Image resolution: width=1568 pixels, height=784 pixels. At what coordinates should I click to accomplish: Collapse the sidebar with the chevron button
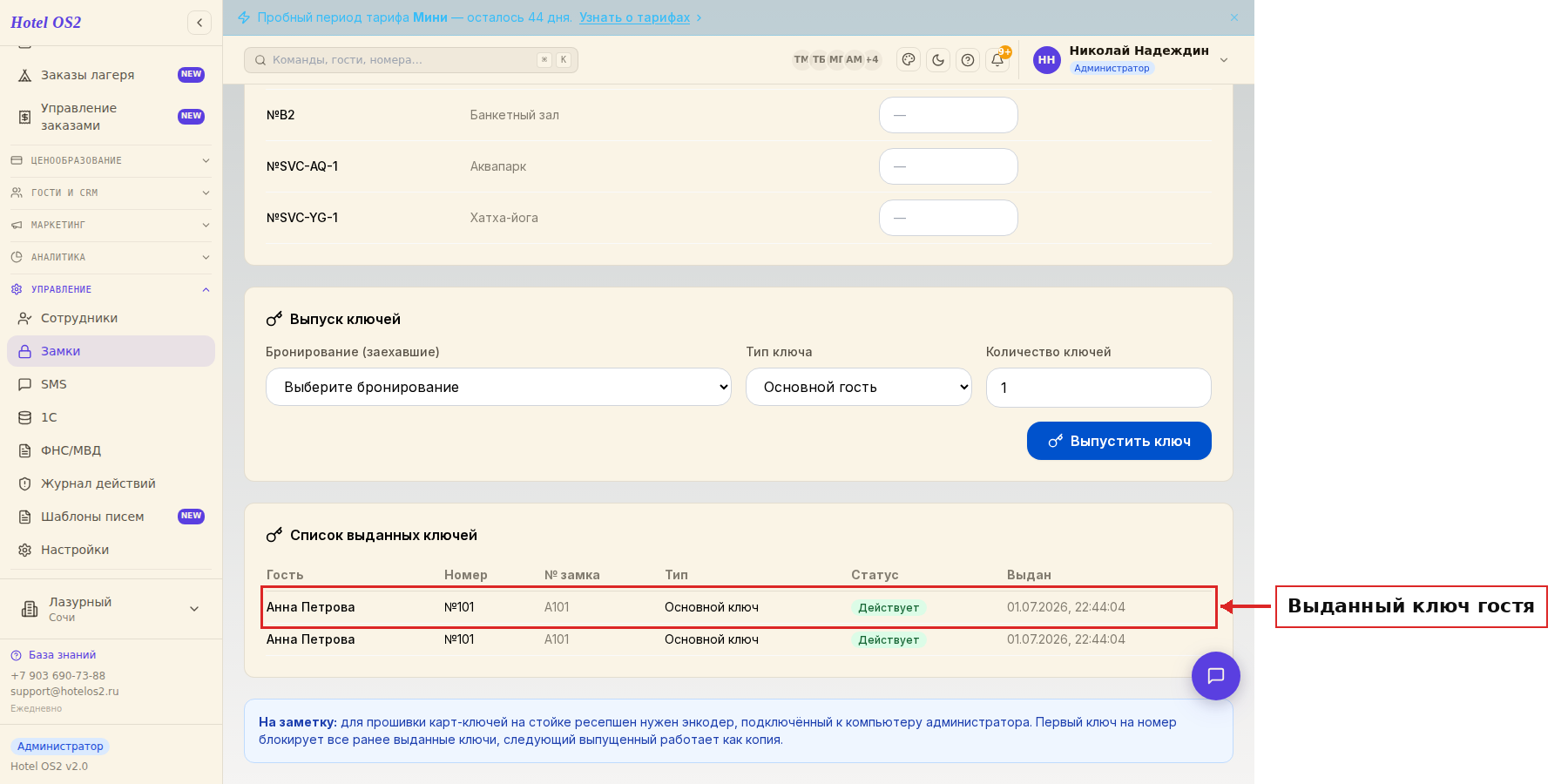(199, 23)
